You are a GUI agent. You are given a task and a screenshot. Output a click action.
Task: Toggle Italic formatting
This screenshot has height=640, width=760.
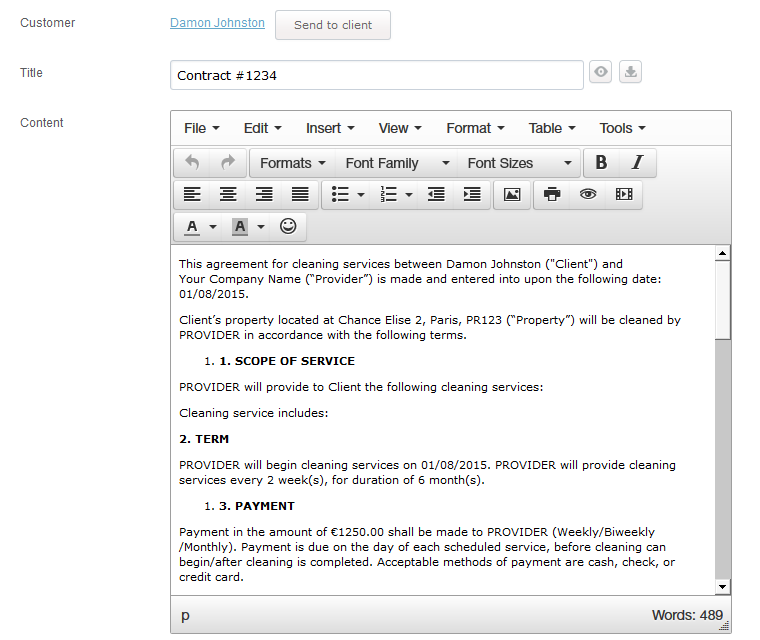(x=637, y=162)
